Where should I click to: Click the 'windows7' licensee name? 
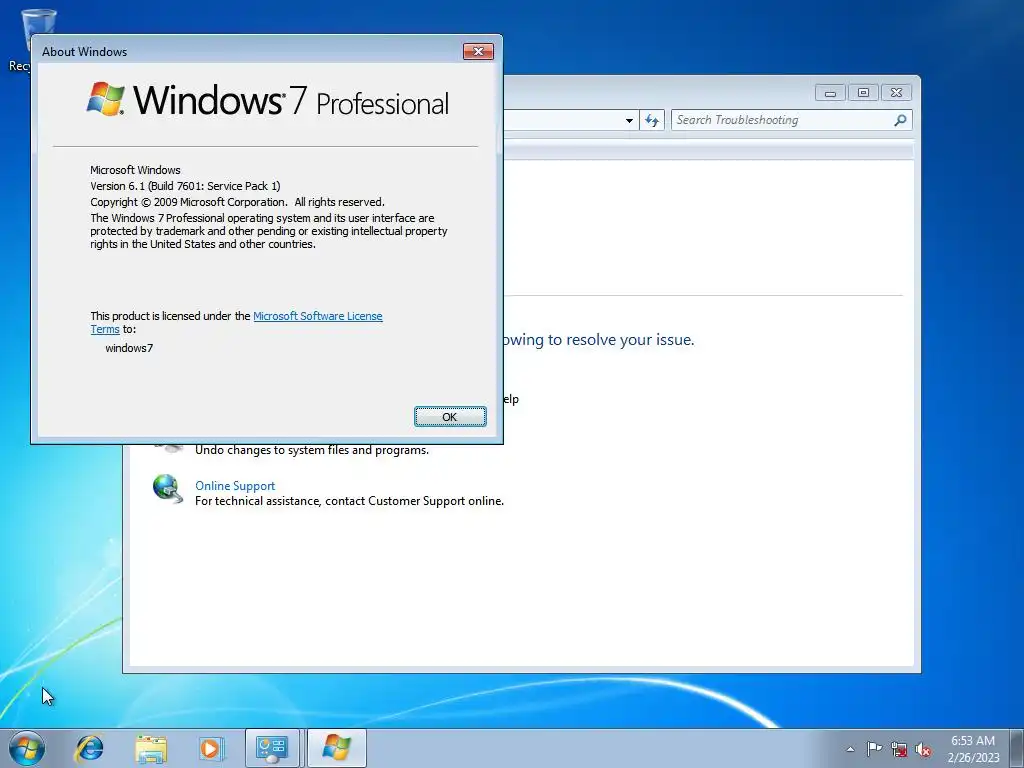point(129,348)
